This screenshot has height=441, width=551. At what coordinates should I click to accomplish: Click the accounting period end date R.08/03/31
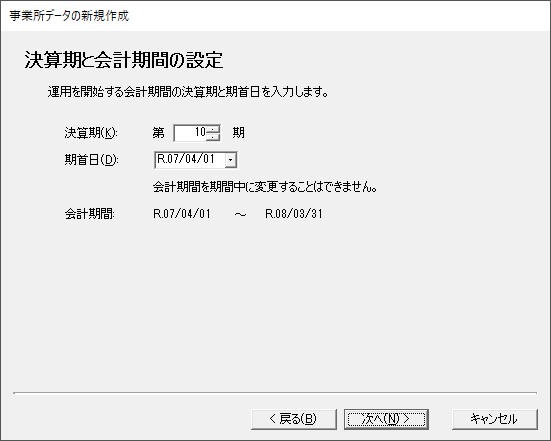[294, 214]
